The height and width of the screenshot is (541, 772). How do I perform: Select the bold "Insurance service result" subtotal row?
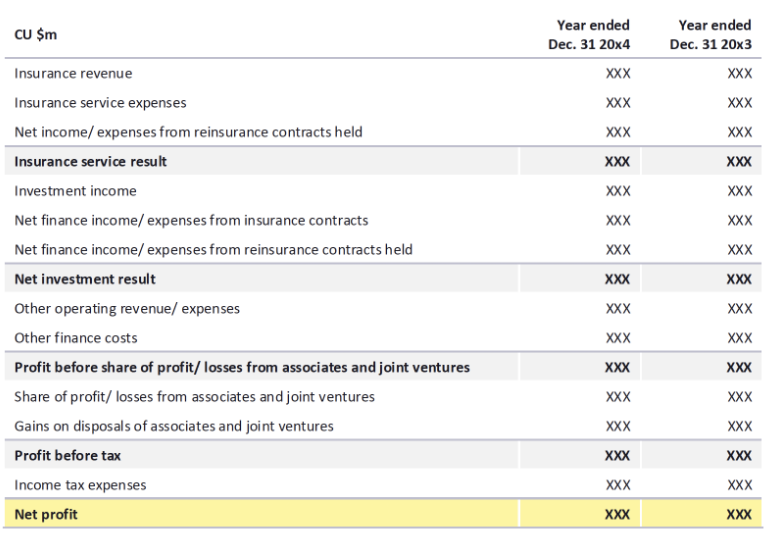click(91, 161)
